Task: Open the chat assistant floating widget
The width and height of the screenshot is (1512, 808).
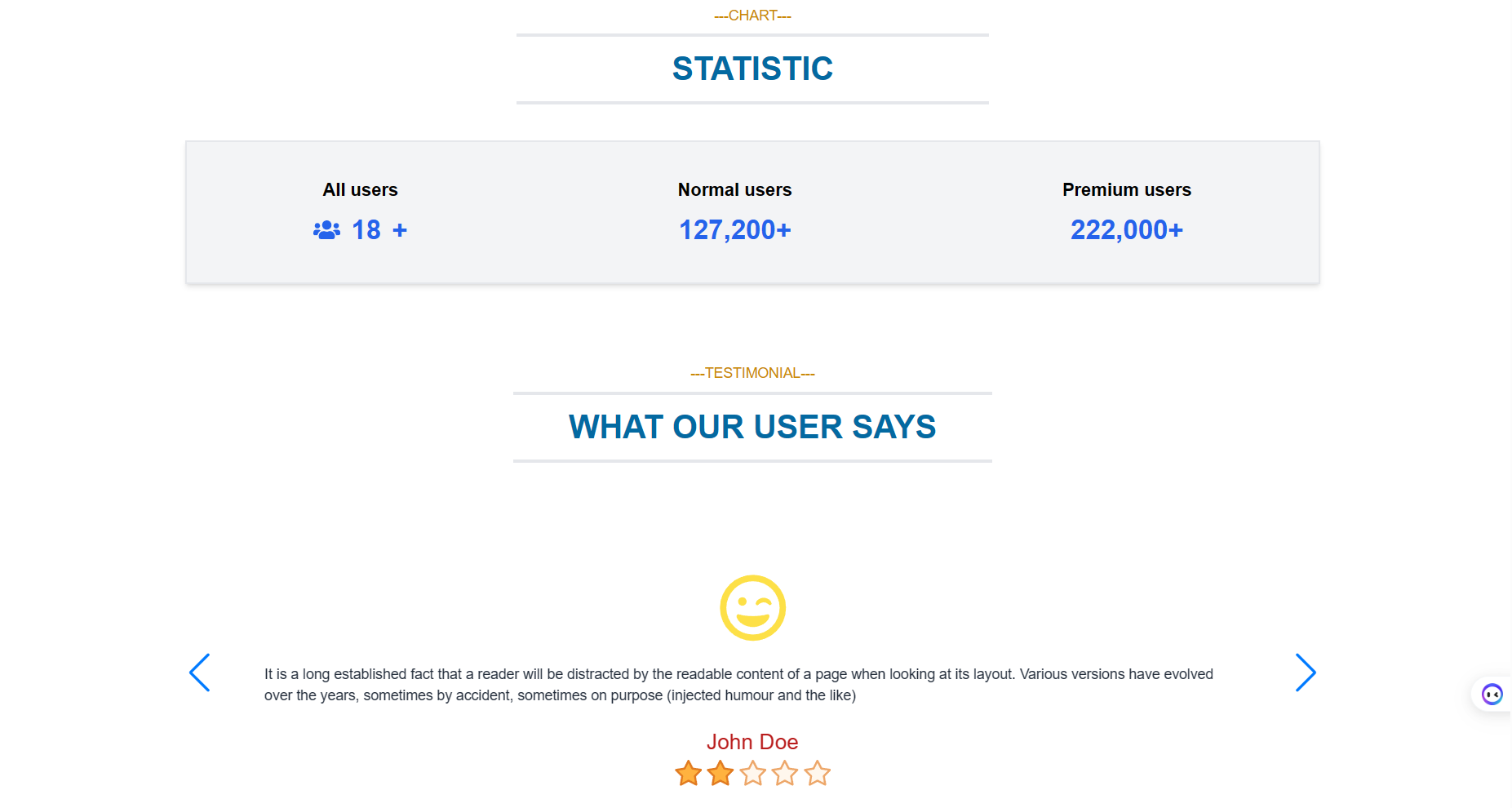Action: (1492, 695)
